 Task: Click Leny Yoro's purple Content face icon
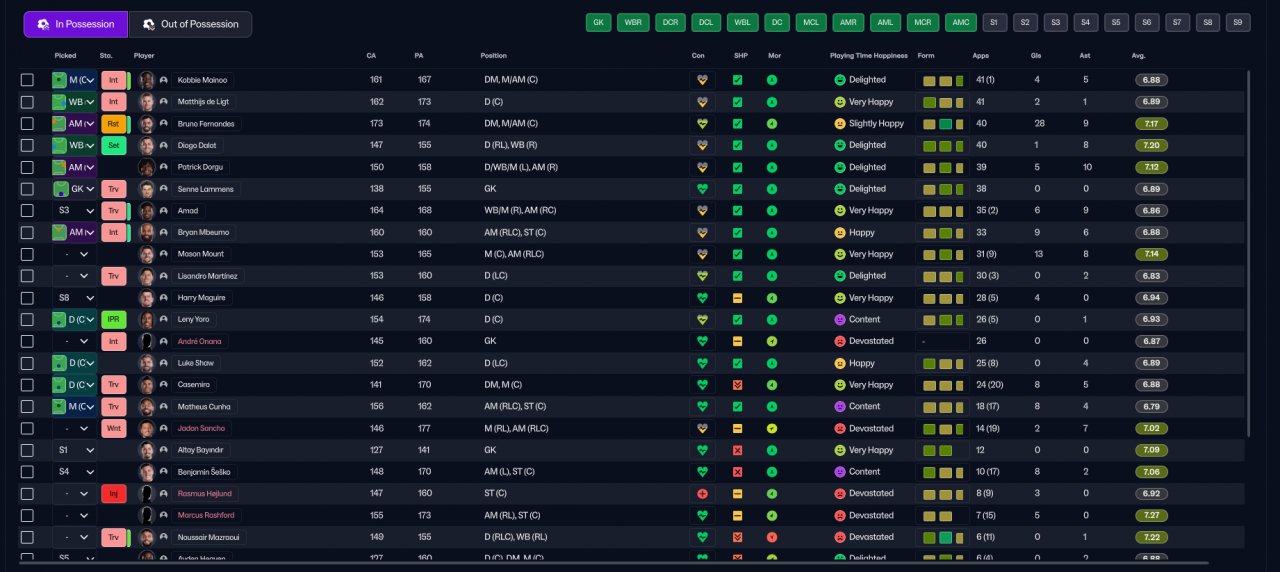840,320
